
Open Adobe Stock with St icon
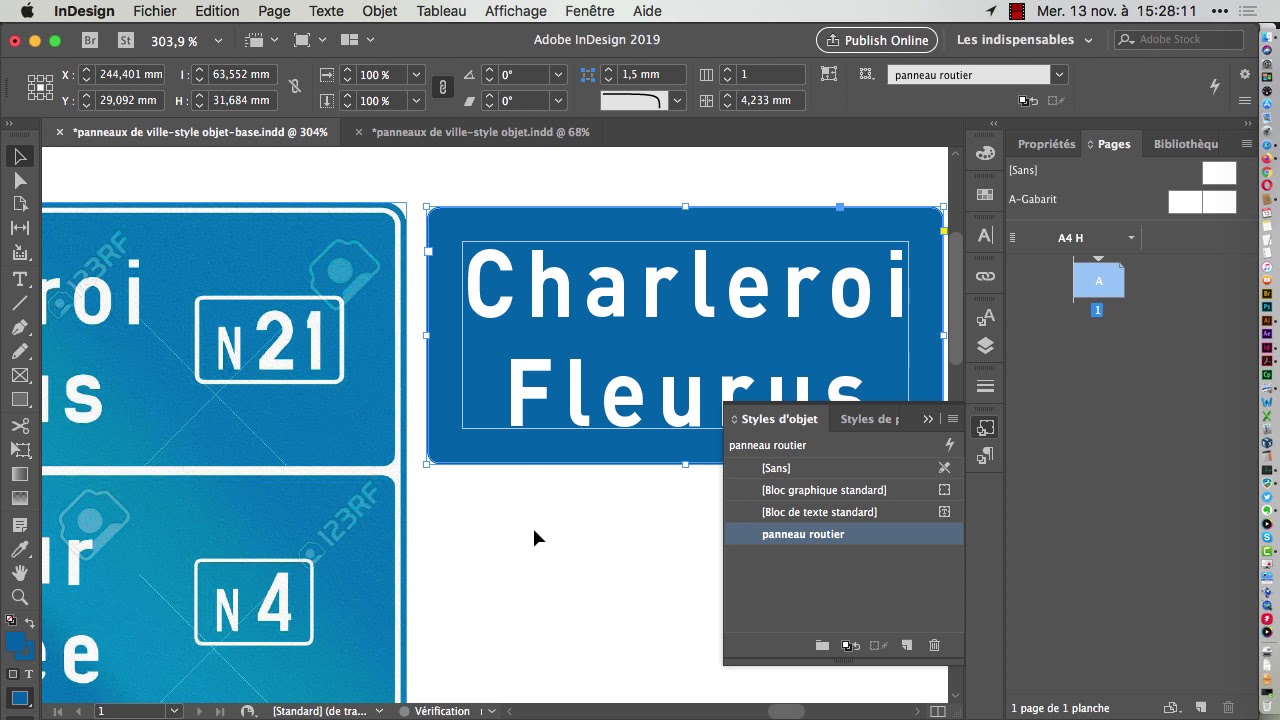[x=126, y=40]
